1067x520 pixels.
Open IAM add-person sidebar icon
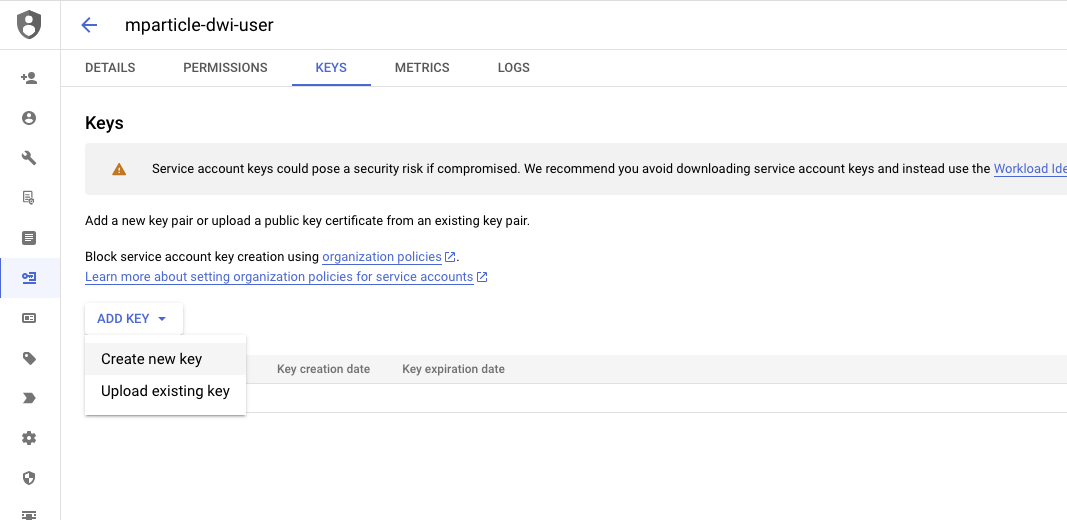point(29,78)
